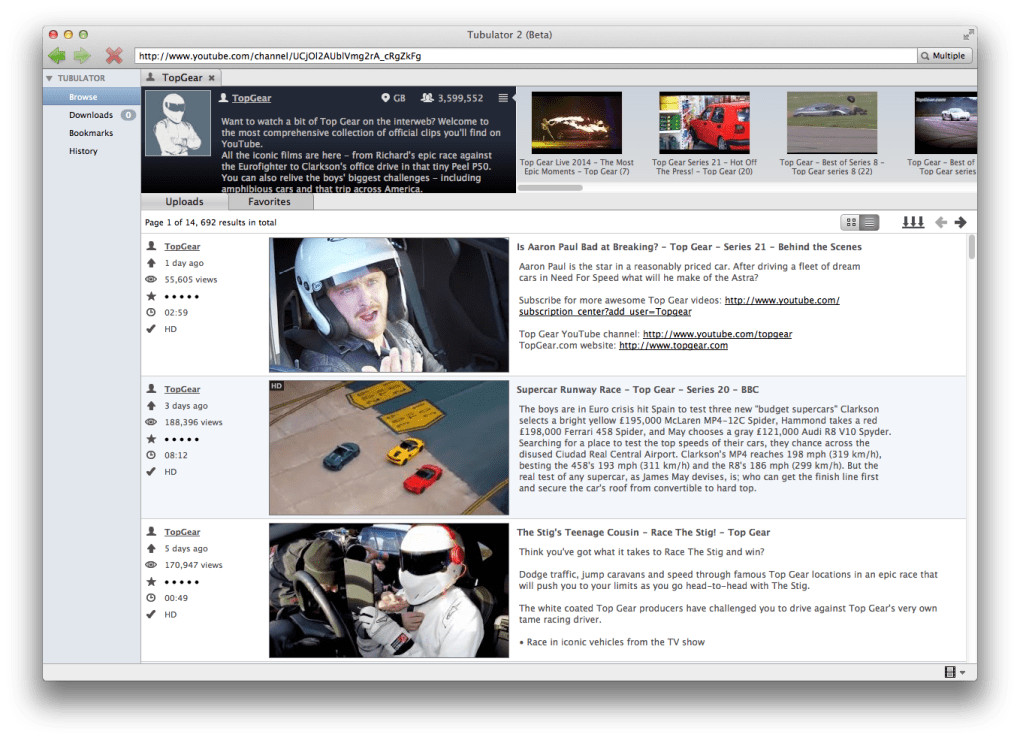Click upload arrow icon beside 5 days ago

[151, 549]
